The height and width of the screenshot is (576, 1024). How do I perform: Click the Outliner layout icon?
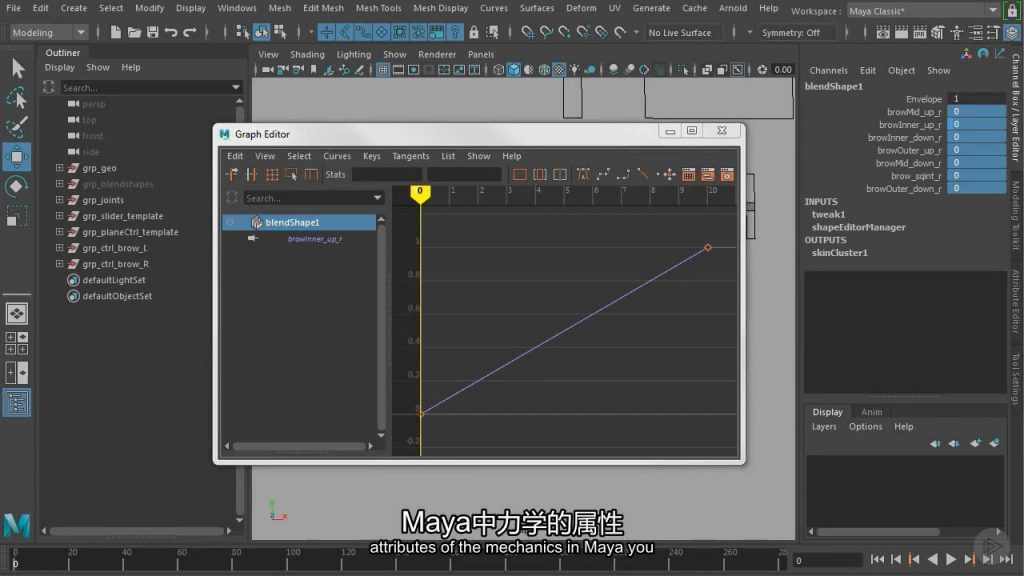(16, 402)
